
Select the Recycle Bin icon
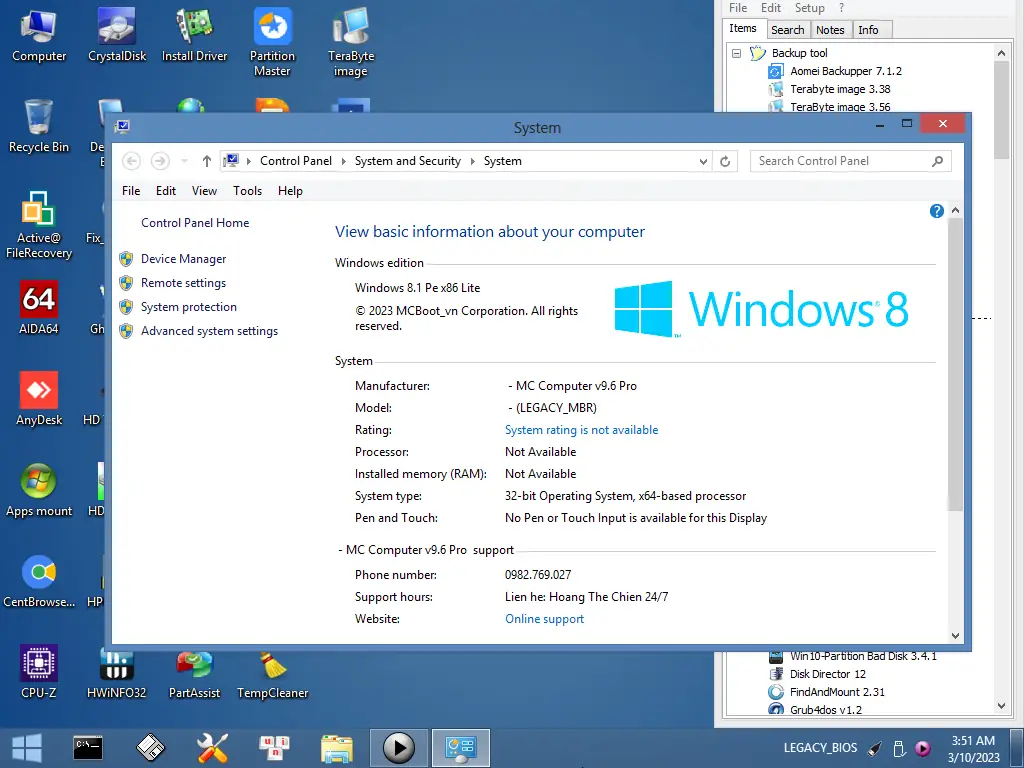coord(39,127)
